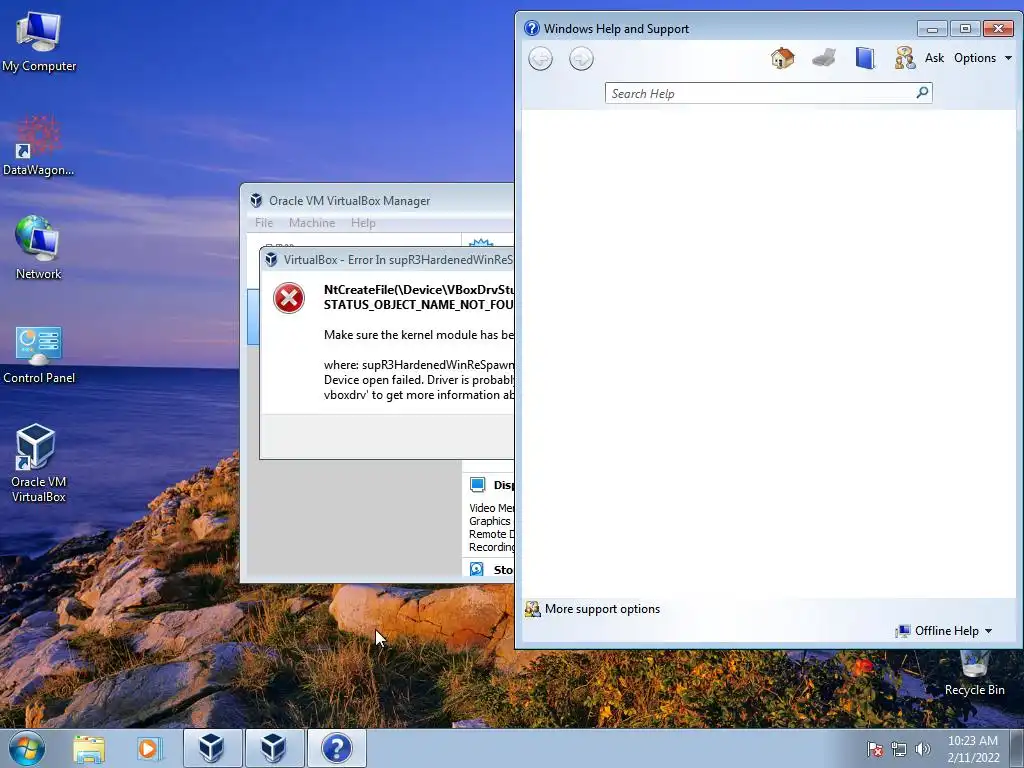Click the Ask label in Help toolbar
Viewport: 1024px width, 768px height.
point(934,58)
